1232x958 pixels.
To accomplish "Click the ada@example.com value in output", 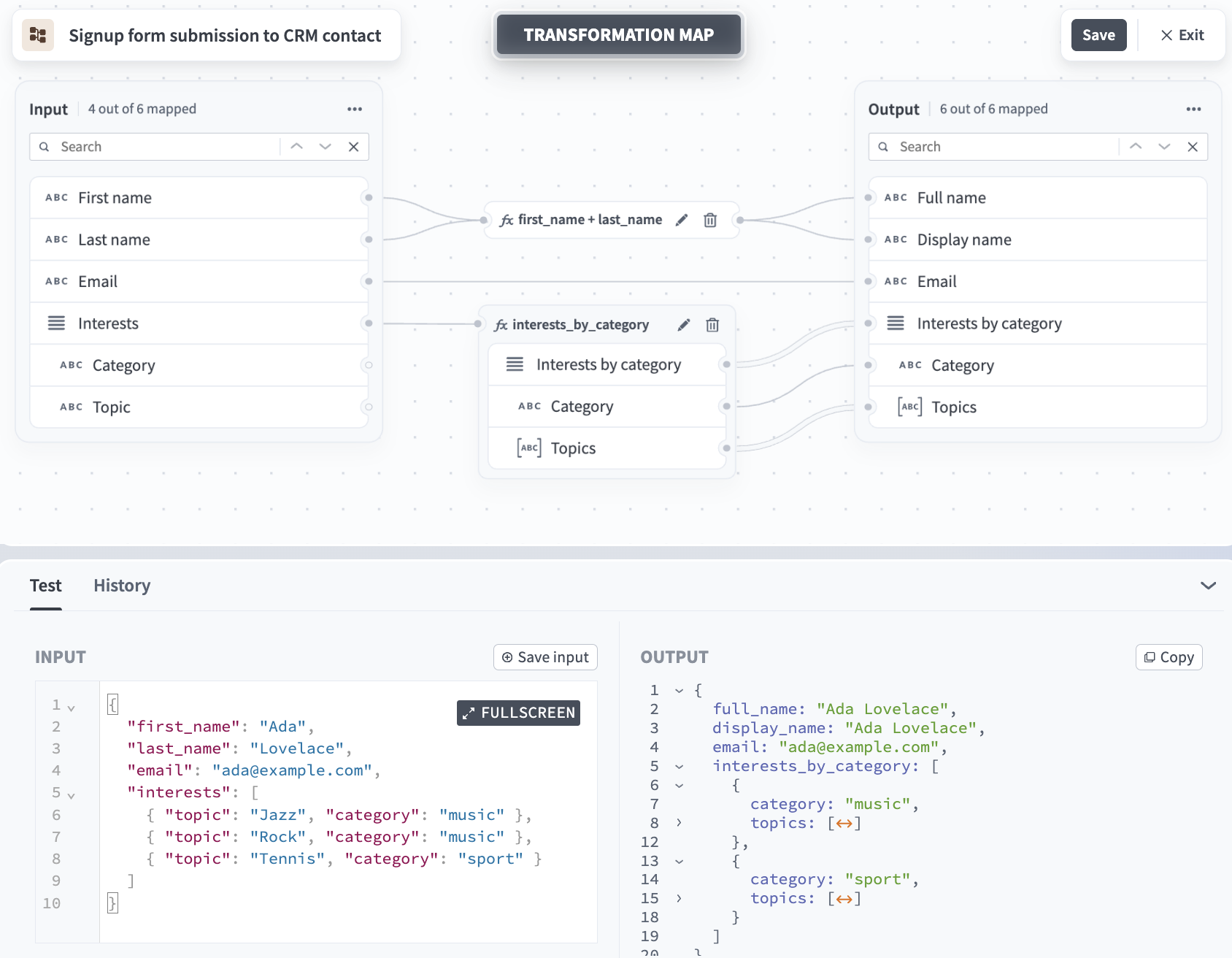I will point(860,747).
